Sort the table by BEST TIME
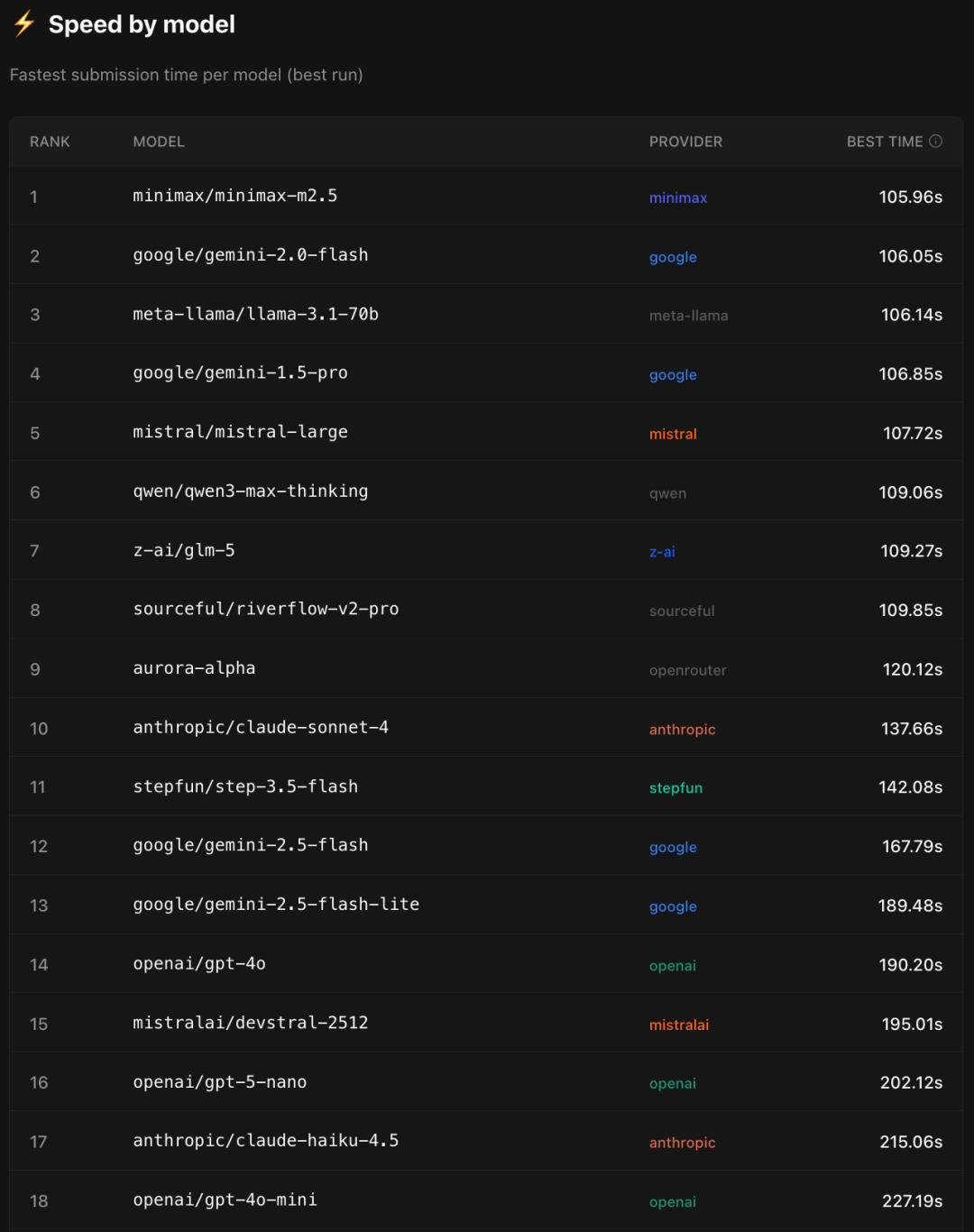 (886, 142)
